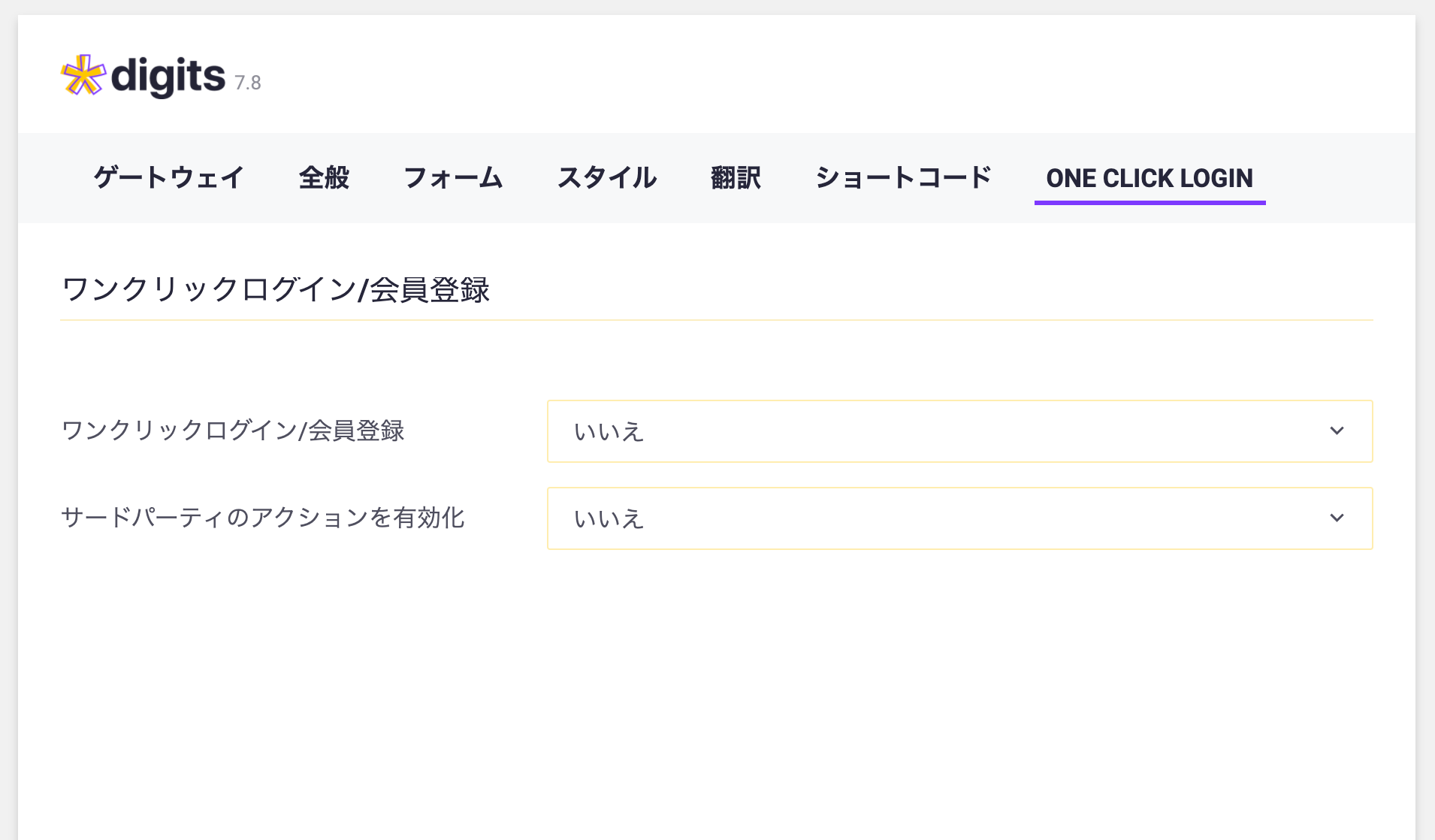The height and width of the screenshot is (840, 1435).
Task: Open the ショートコード tab
Action: (x=904, y=178)
